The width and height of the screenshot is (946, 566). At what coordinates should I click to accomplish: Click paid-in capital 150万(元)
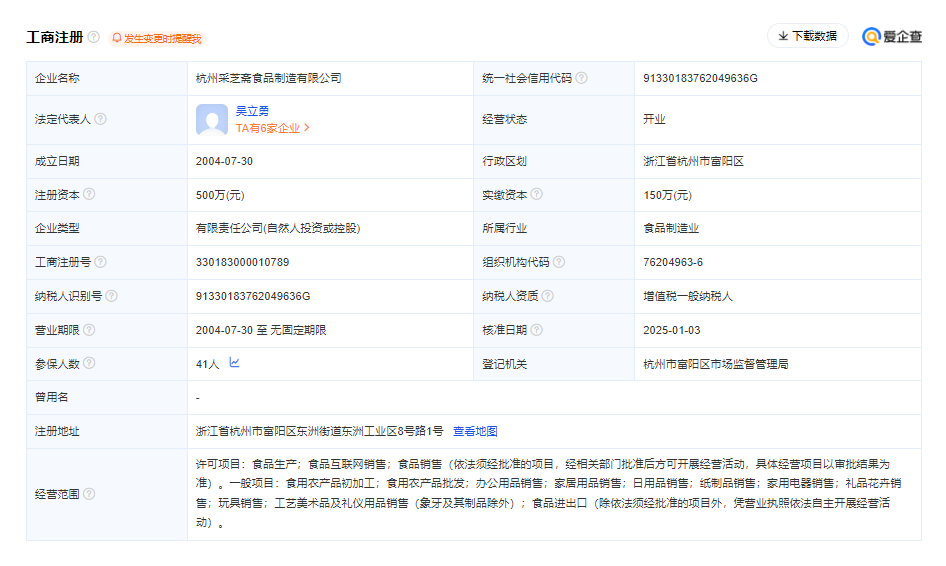coord(667,195)
